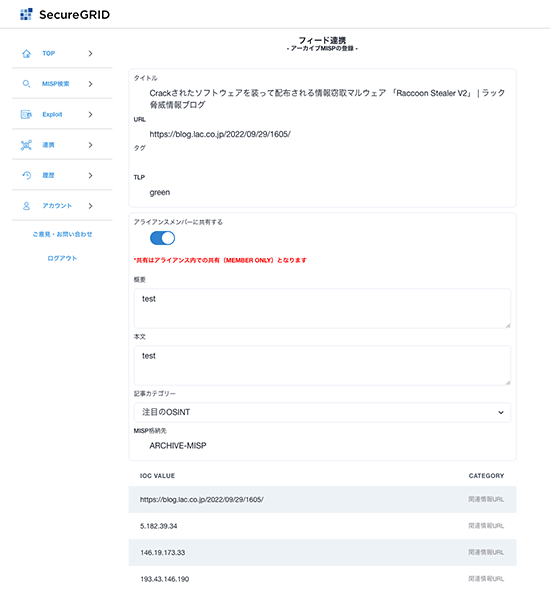Select the IOC row 146.19.173.33

322,552
